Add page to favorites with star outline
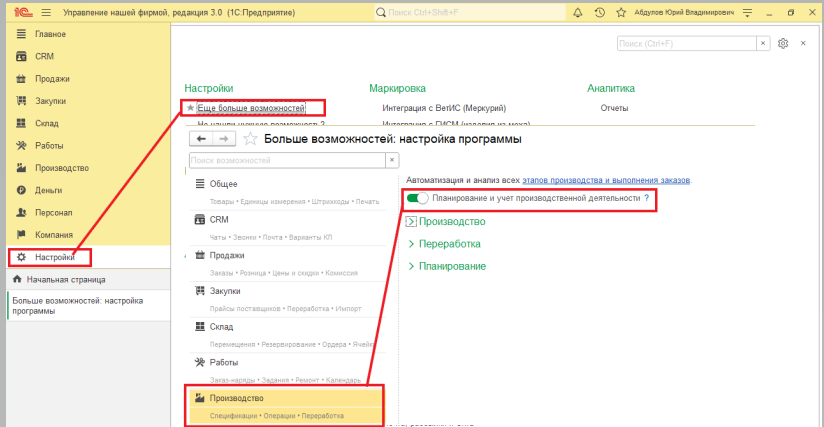824x427 pixels. (250, 139)
